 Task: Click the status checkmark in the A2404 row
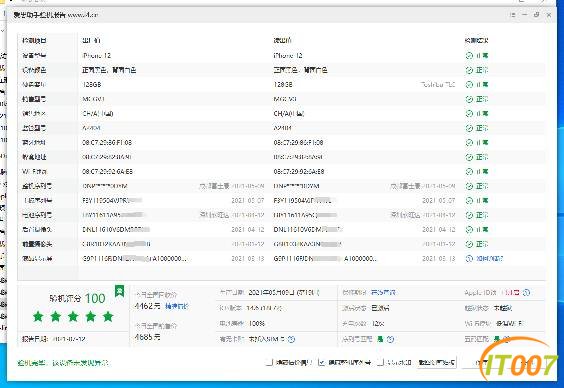click(x=469, y=128)
